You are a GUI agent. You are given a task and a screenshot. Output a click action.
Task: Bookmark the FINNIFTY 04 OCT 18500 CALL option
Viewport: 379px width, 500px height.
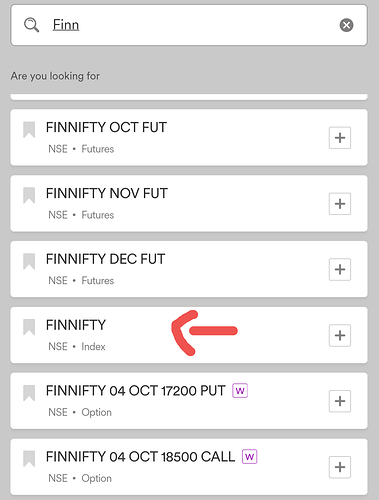[29, 459]
